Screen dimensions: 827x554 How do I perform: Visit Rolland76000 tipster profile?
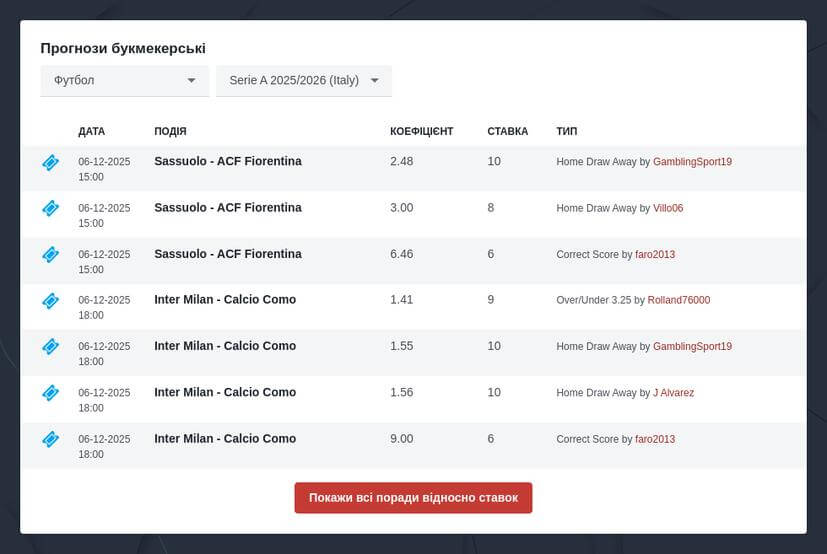click(x=678, y=300)
